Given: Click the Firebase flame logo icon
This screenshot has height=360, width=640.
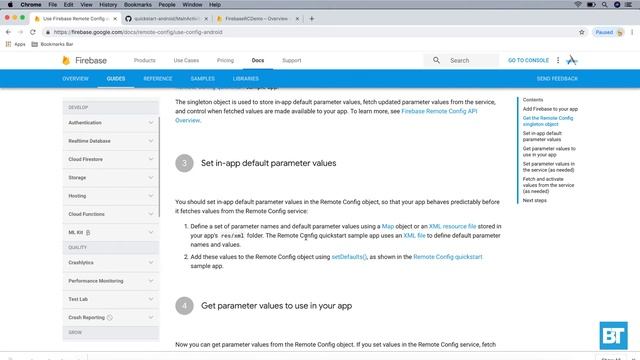Looking at the screenshot, I should pos(66,60).
